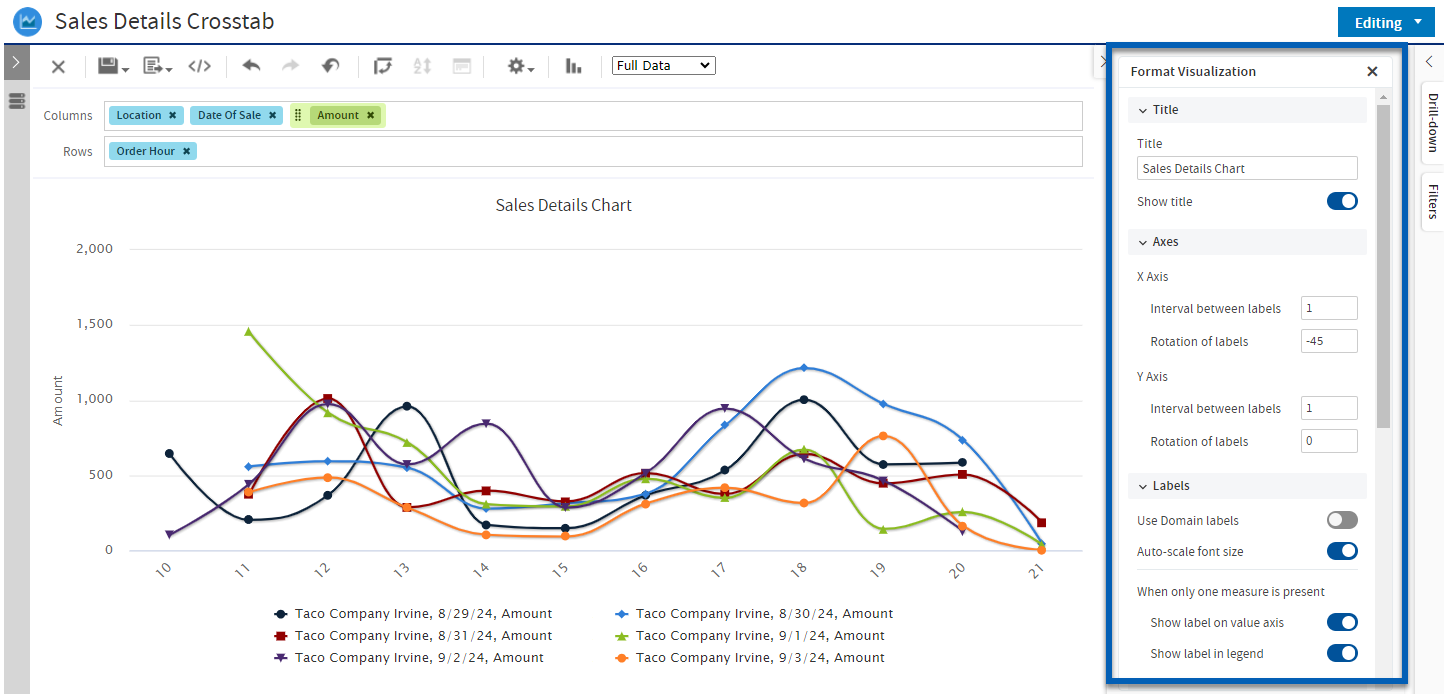Image resolution: width=1448 pixels, height=694 pixels.
Task: Click the small collapse arrow left of Format panel
Action: point(1101,62)
